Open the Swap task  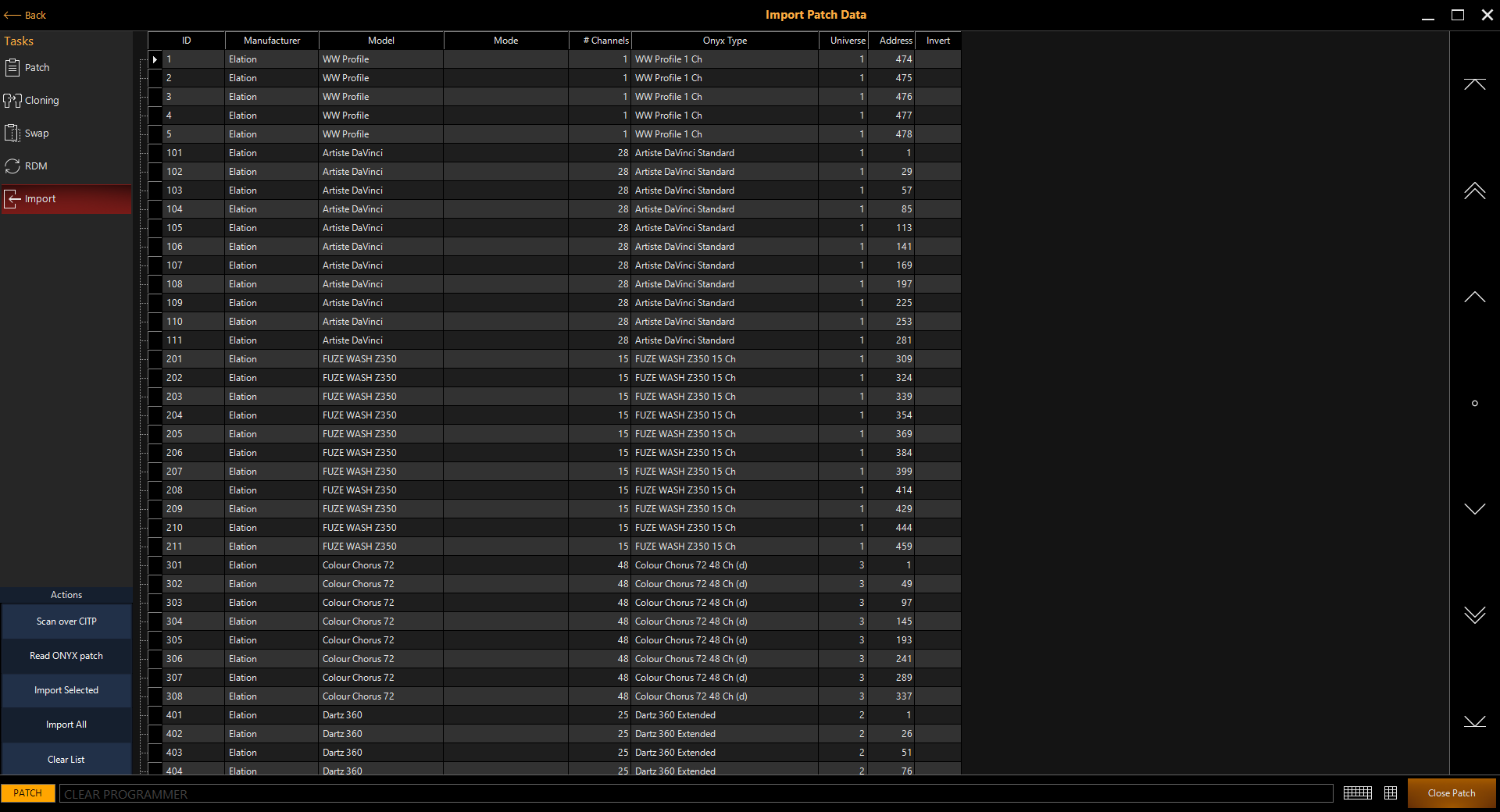click(x=66, y=134)
